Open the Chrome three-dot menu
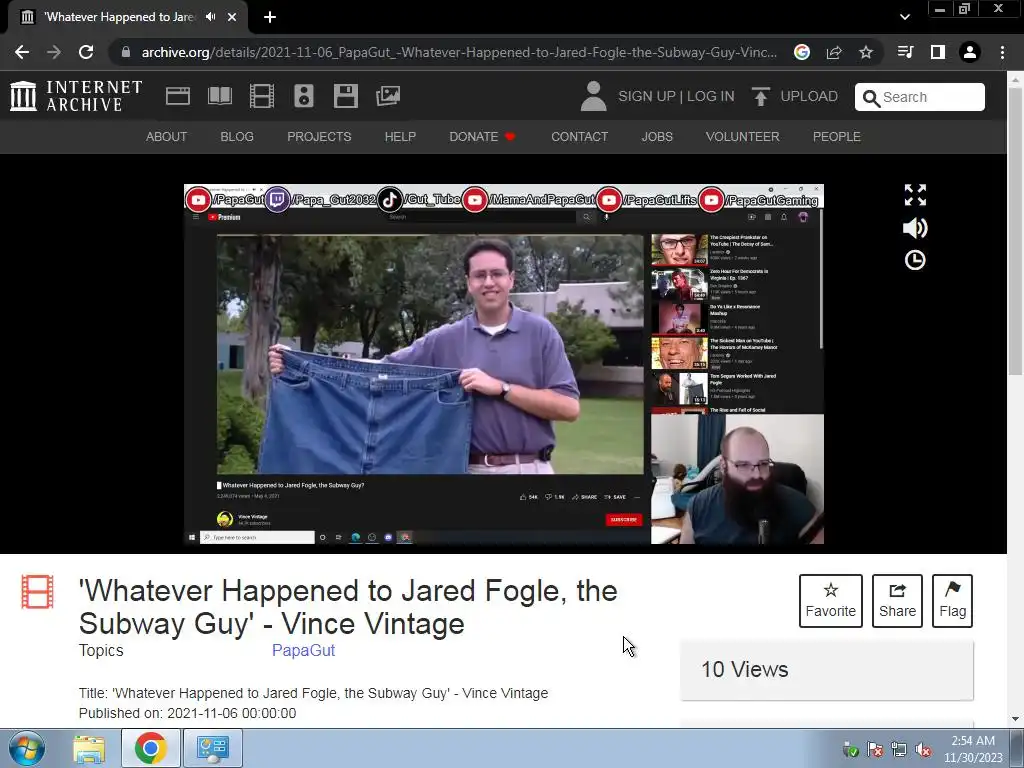The height and width of the screenshot is (768, 1024). tap(1002, 52)
